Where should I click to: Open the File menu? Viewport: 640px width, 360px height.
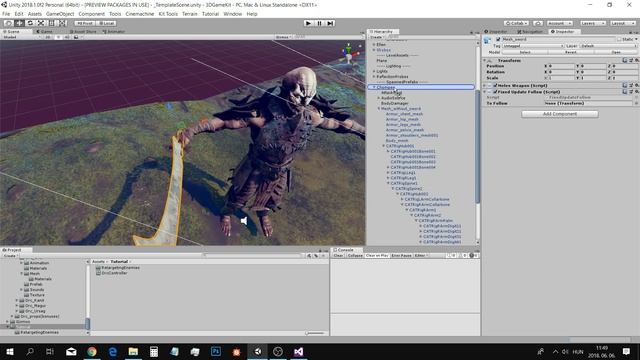(6, 14)
